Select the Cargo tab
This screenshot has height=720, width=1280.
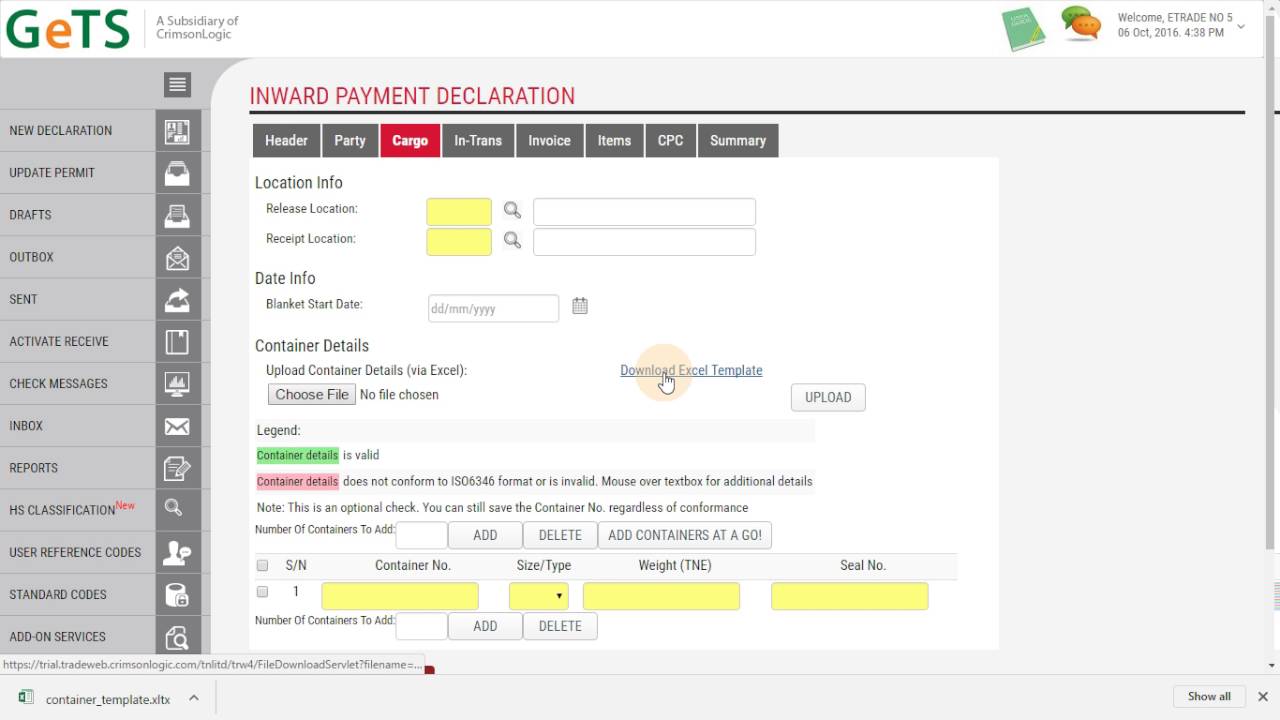point(410,140)
